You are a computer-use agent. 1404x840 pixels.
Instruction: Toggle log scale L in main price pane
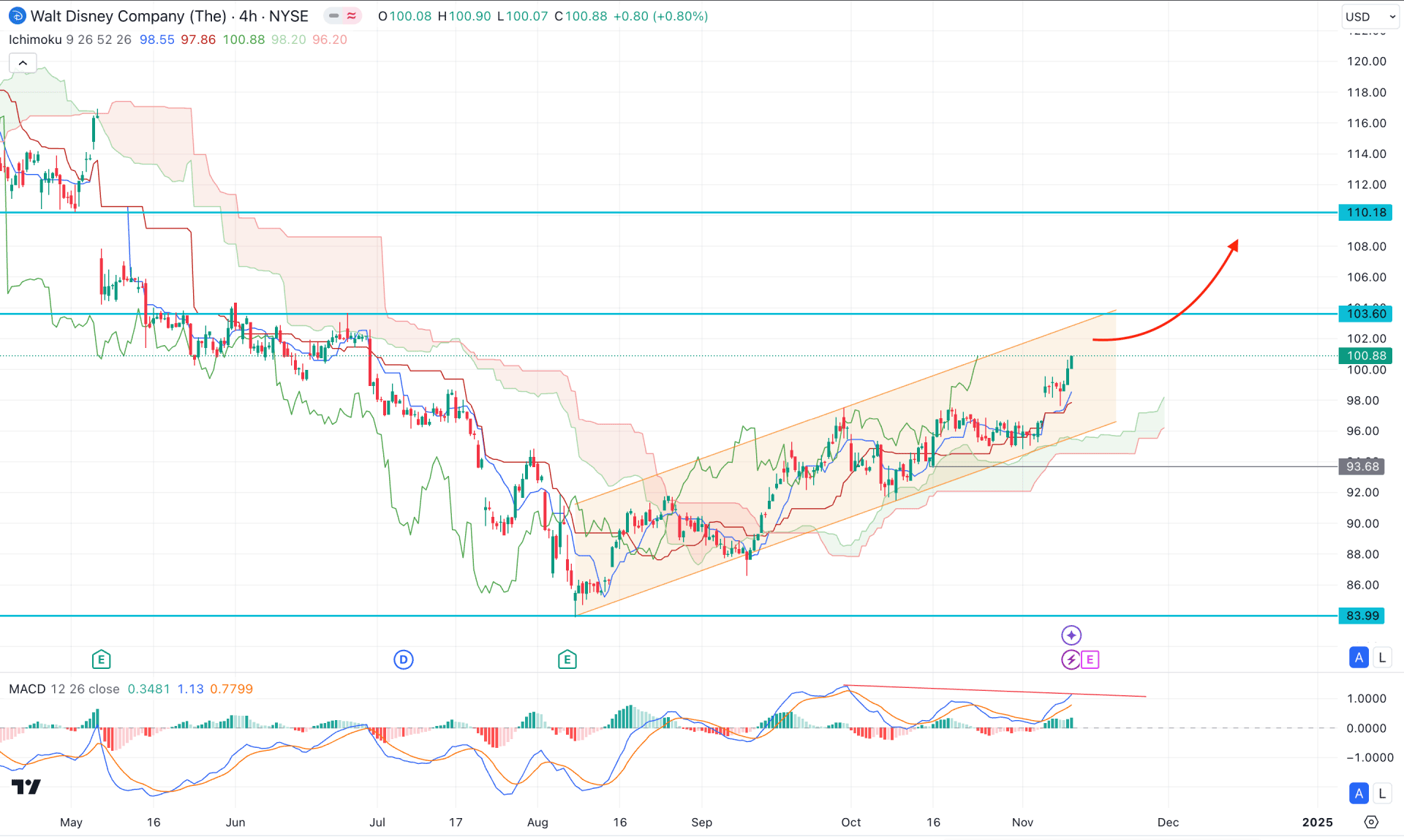pos(1382,657)
